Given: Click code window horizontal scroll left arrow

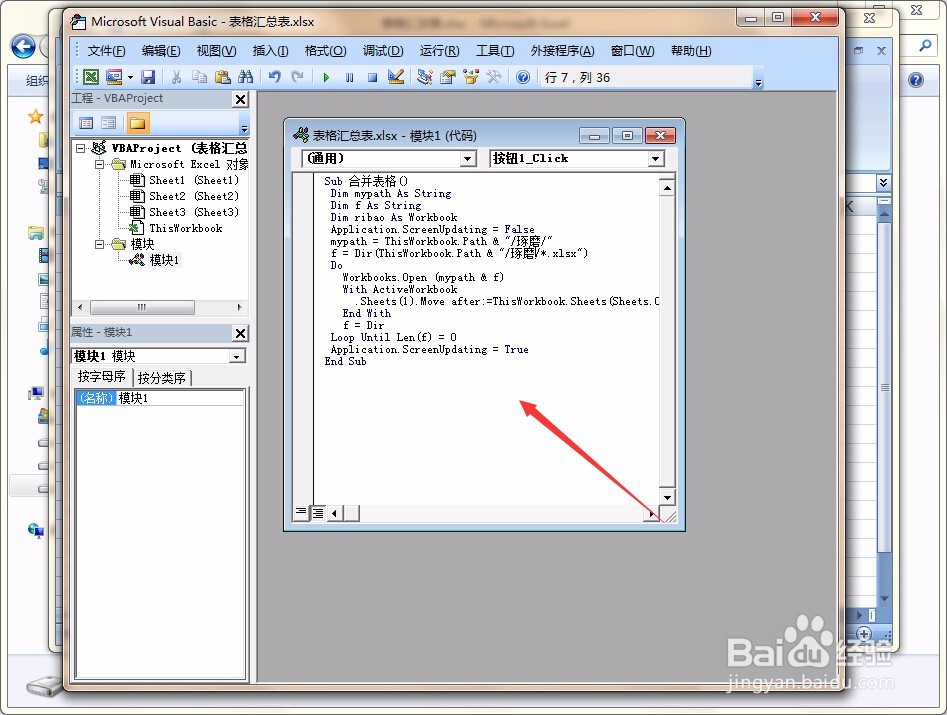Looking at the screenshot, I should [x=335, y=513].
